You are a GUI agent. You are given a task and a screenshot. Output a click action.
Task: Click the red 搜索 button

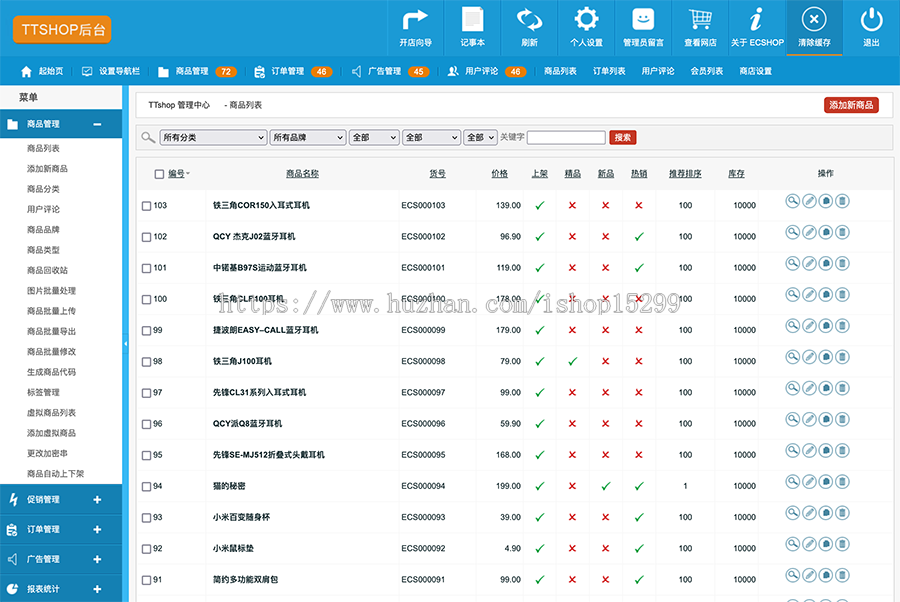click(x=623, y=137)
